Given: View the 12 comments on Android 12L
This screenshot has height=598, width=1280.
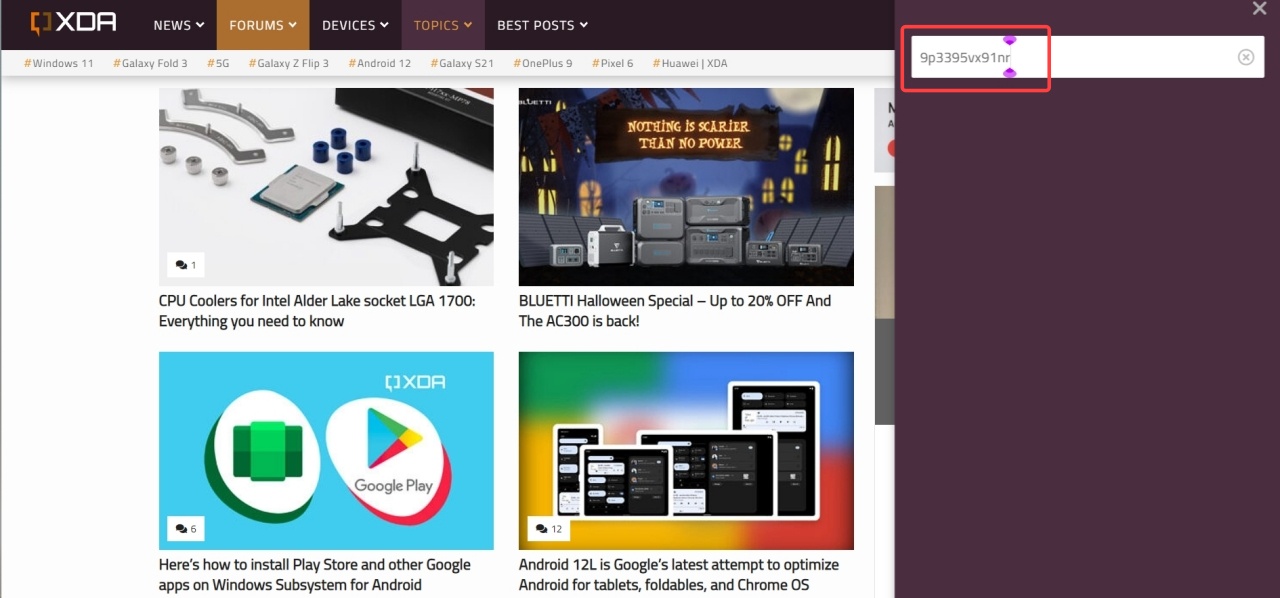Looking at the screenshot, I should pyautogui.click(x=549, y=528).
